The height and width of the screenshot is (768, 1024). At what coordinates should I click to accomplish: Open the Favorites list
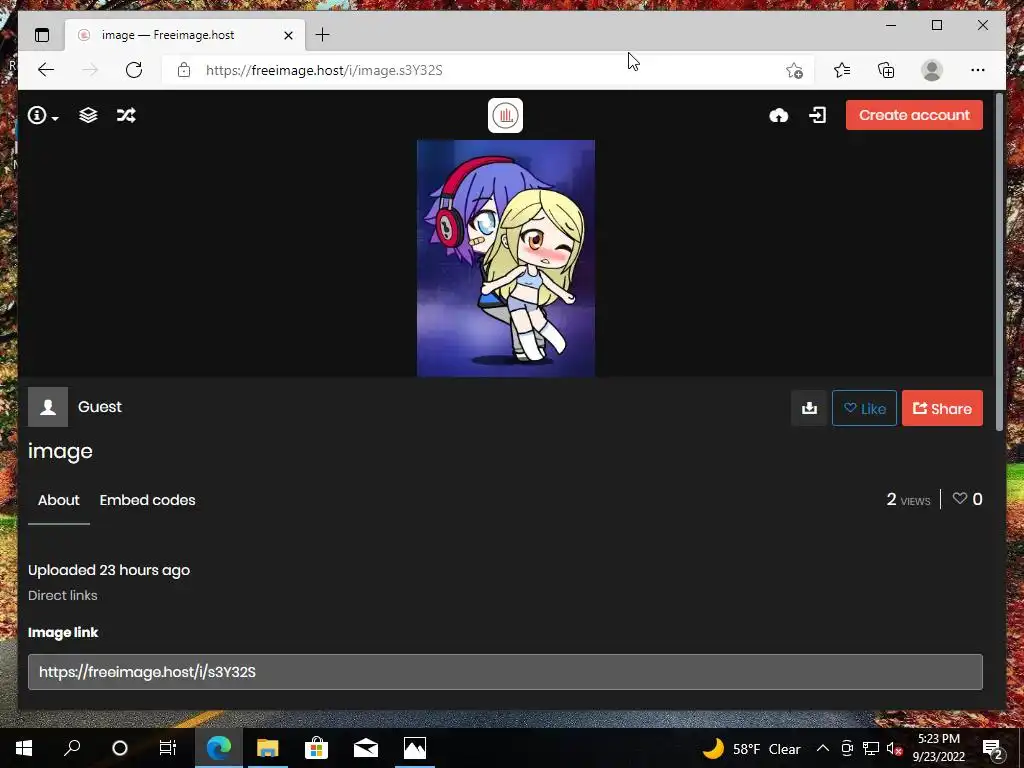pyautogui.click(x=842, y=70)
